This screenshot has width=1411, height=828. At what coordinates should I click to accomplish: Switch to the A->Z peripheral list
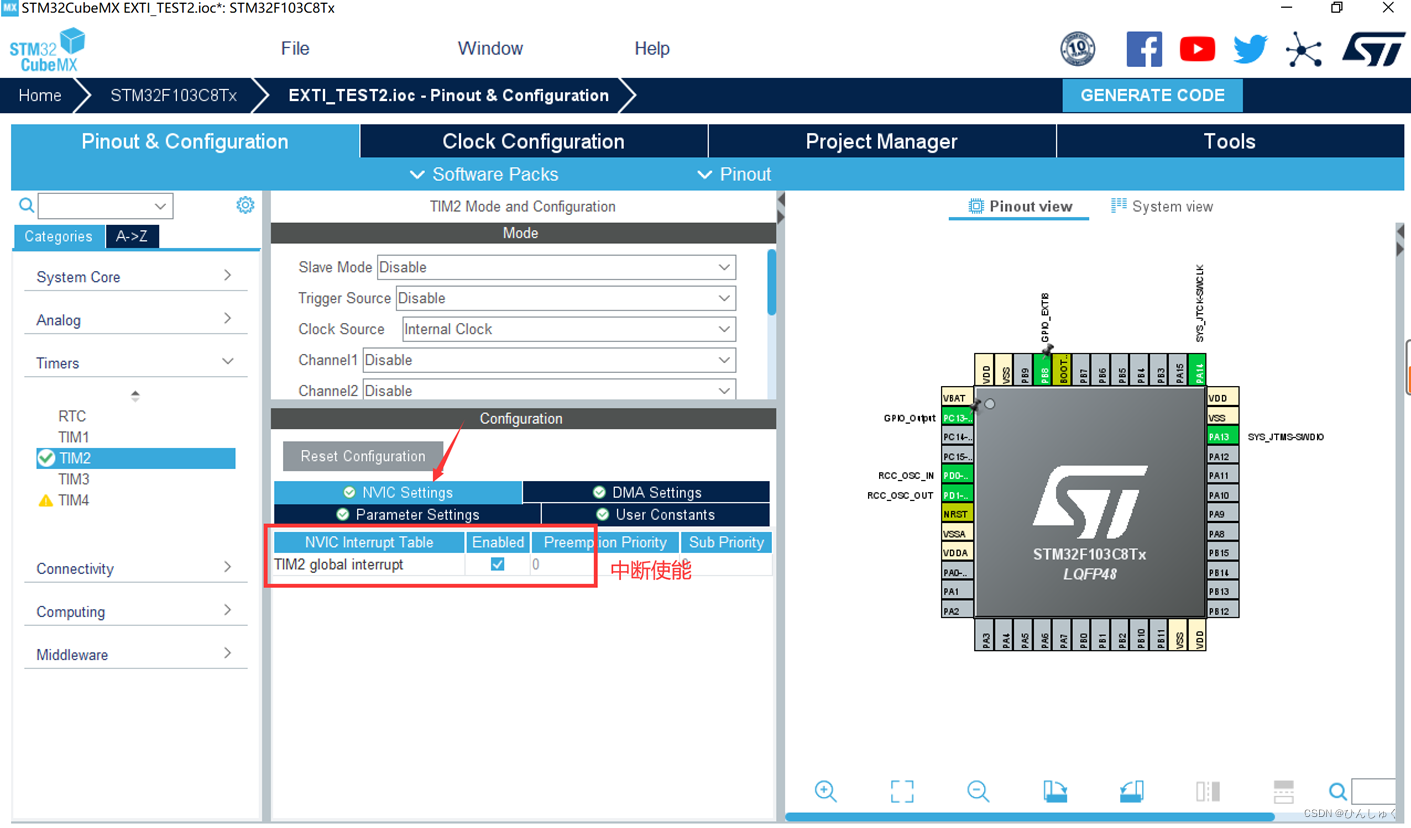[131, 236]
